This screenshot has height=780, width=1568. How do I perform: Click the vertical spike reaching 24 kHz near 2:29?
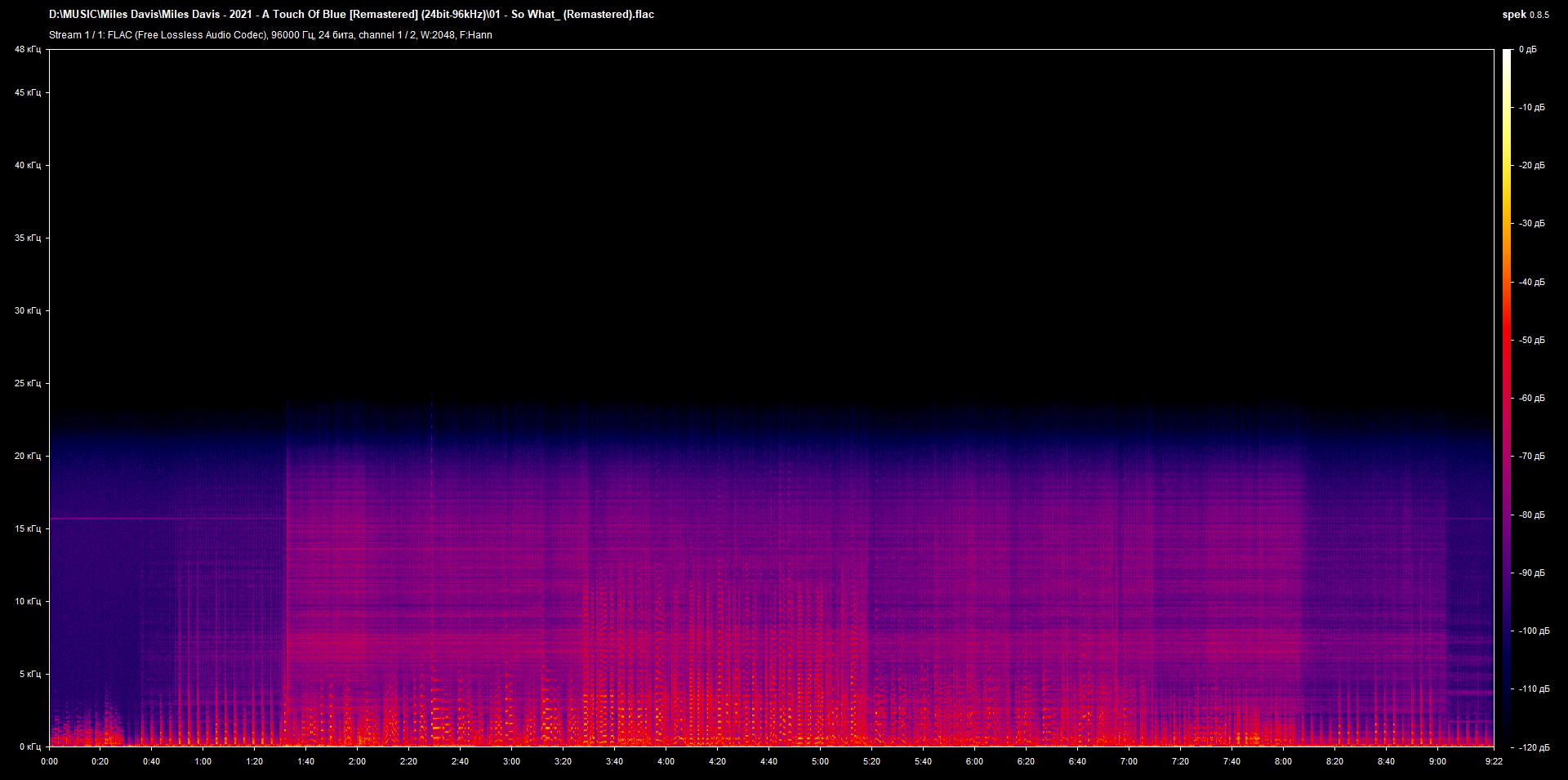pyautogui.click(x=432, y=568)
